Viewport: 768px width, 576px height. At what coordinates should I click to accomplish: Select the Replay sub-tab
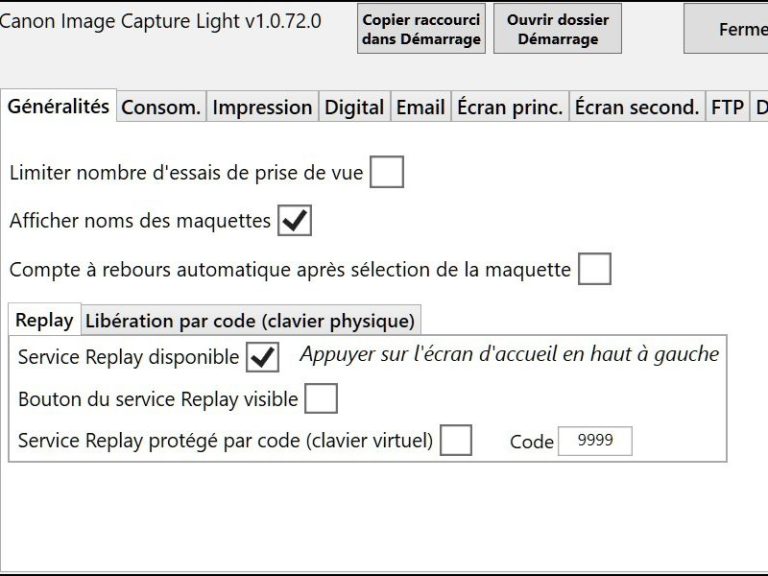pos(45,320)
